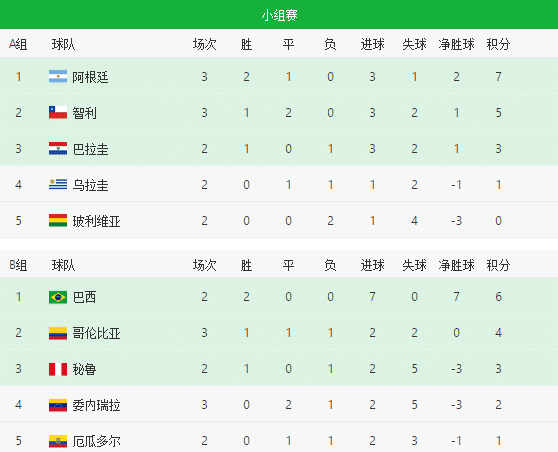Open team link 哥伦比亚
558x452 pixels.
point(96,333)
